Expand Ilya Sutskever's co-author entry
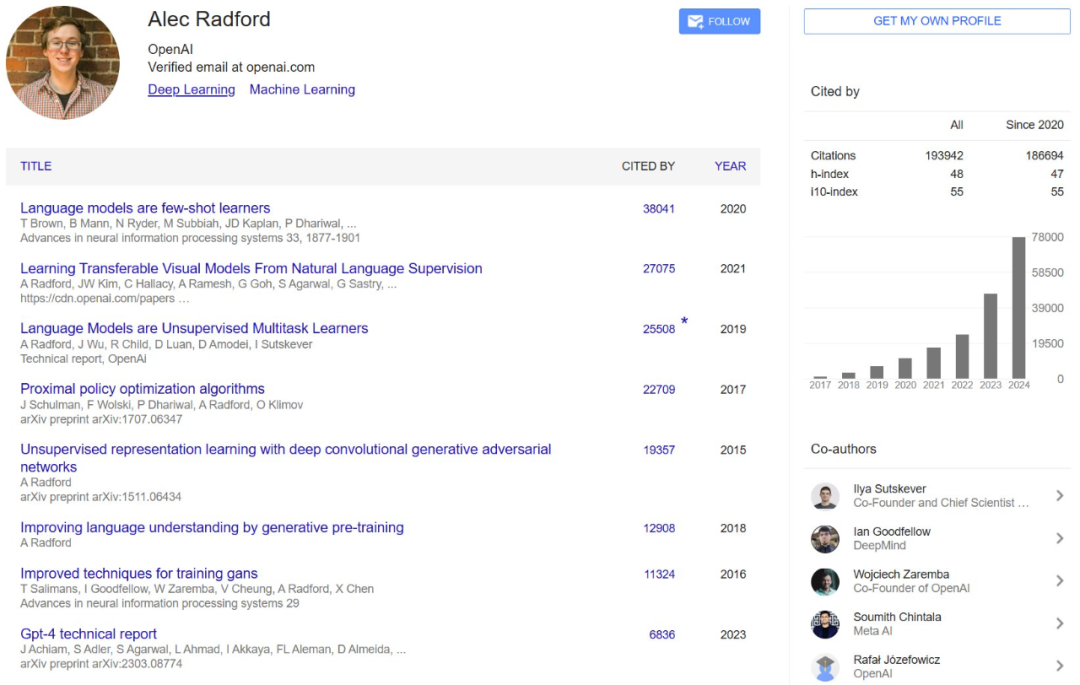Viewport: 1080px width, 685px height. pos(1059,494)
